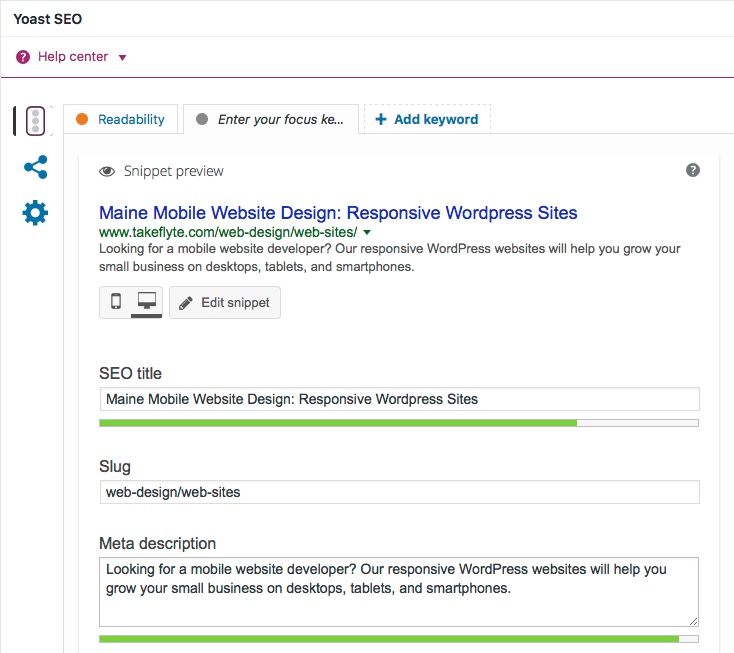
Task: Click the snippet description text preview
Action: click(x=389, y=257)
